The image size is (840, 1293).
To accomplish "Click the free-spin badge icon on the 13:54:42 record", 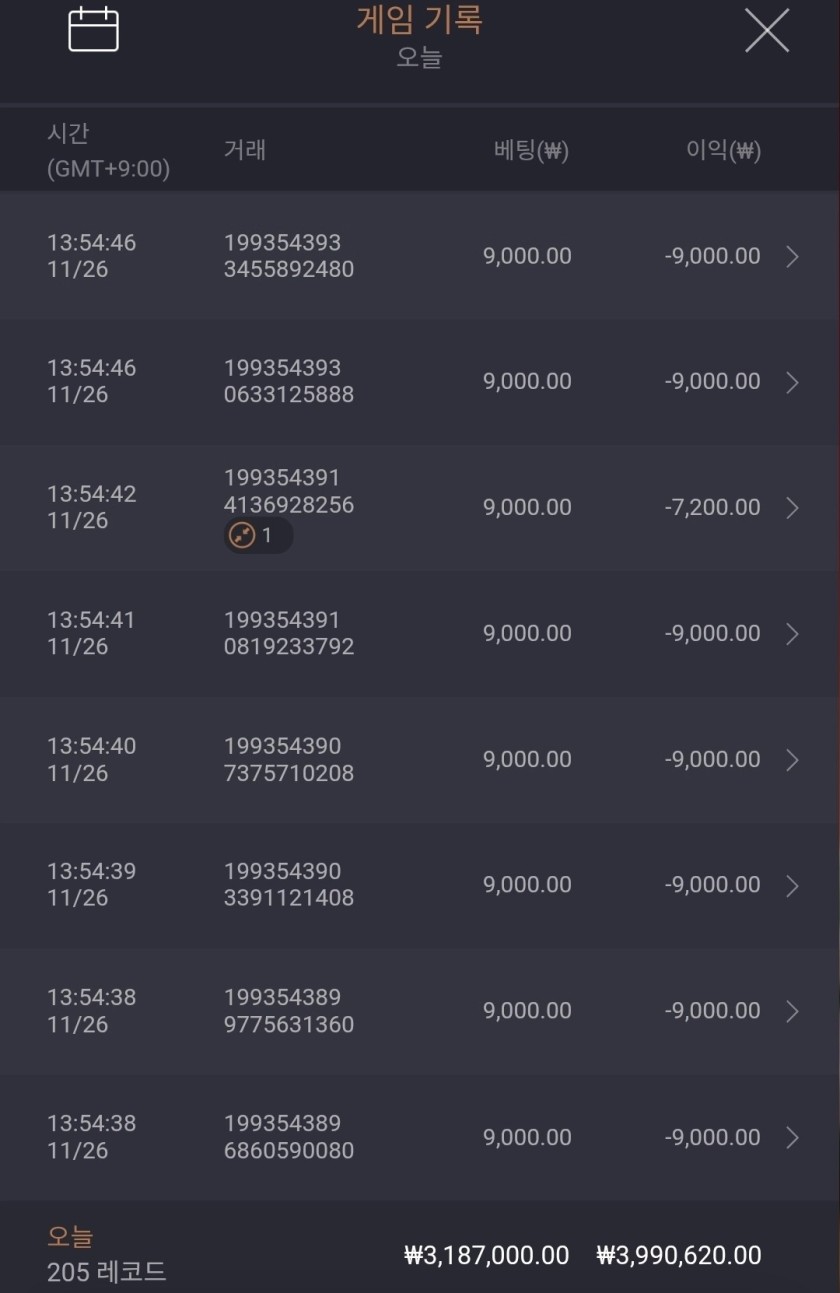I will tap(243, 536).
